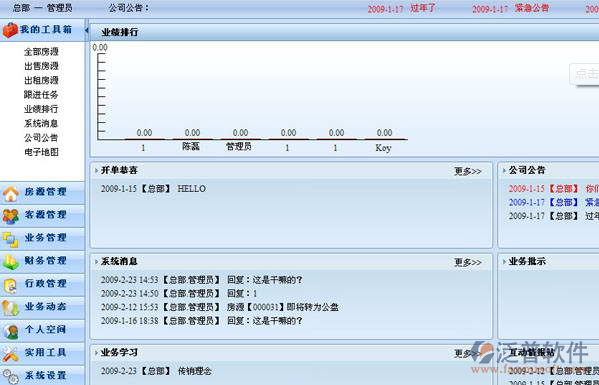The width and height of the screenshot is (599, 385).
Task: Expand the 开单恭喜 panel triangle
Action: (x=96, y=170)
